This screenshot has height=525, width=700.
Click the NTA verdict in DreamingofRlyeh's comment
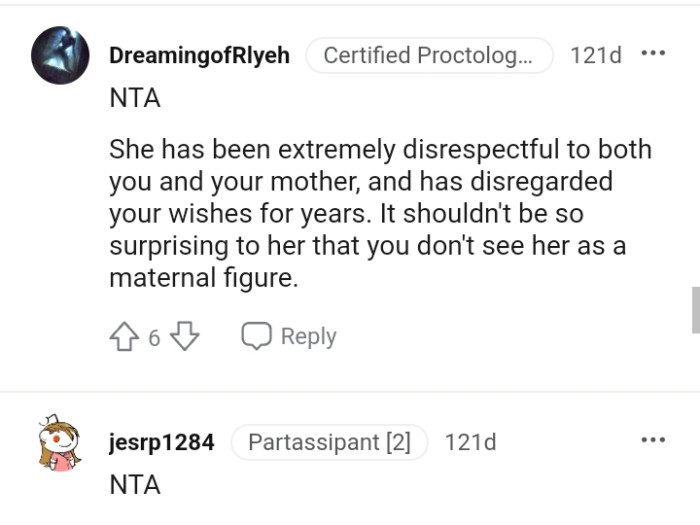tap(135, 100)
